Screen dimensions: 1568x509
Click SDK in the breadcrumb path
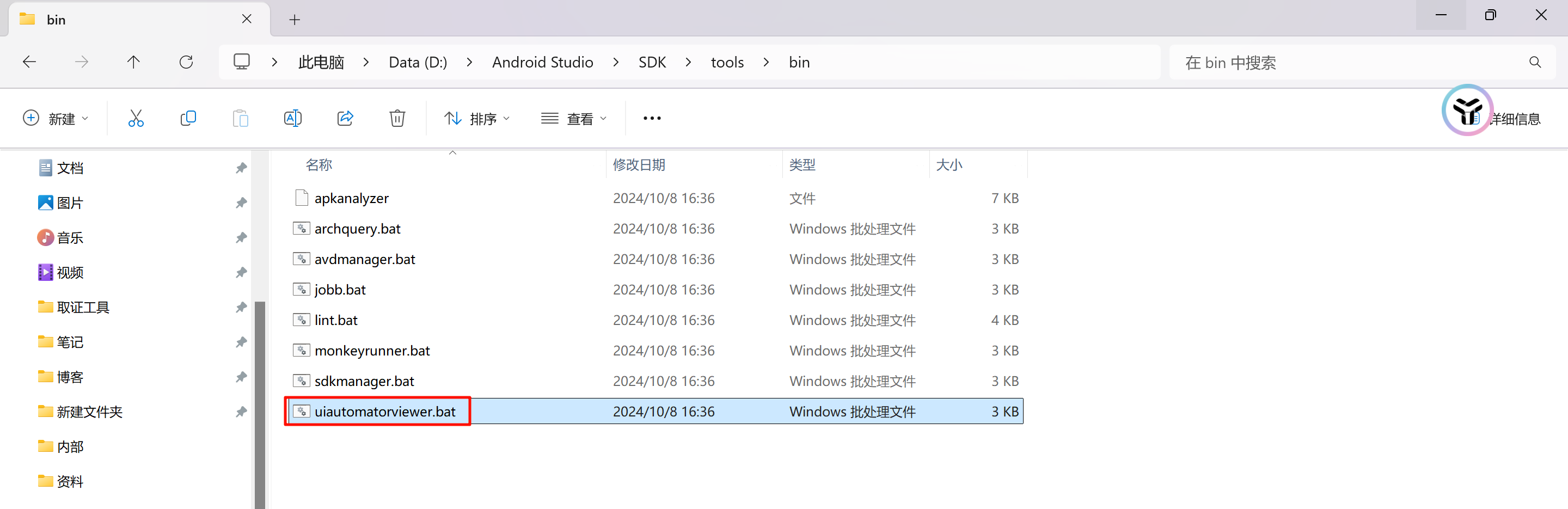point(652,62)
